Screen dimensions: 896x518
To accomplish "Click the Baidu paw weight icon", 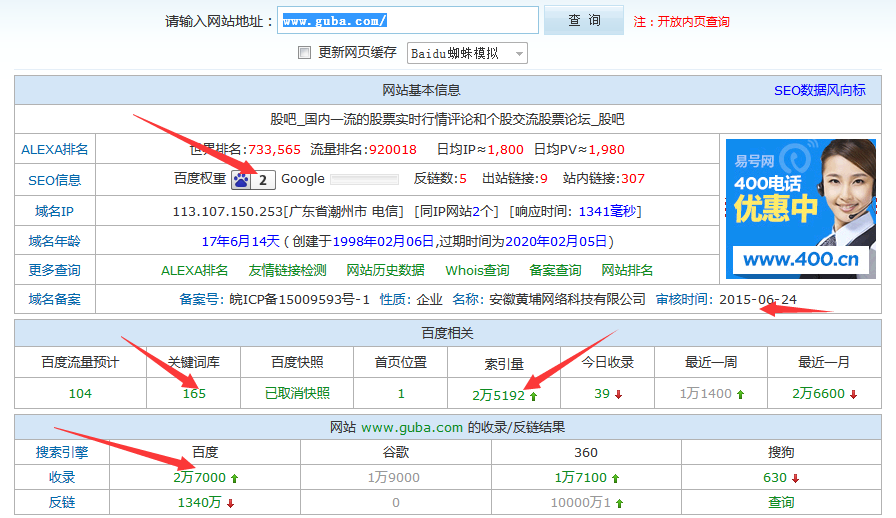I will point(241,180).
